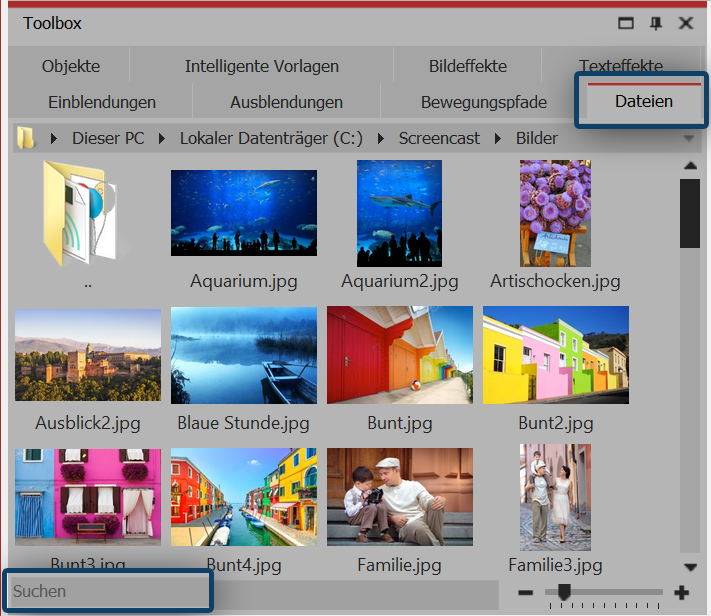The image size is (711, 616).
Task: Go to Screencast folder breadcrumb
Action: (x=439, y=138)
